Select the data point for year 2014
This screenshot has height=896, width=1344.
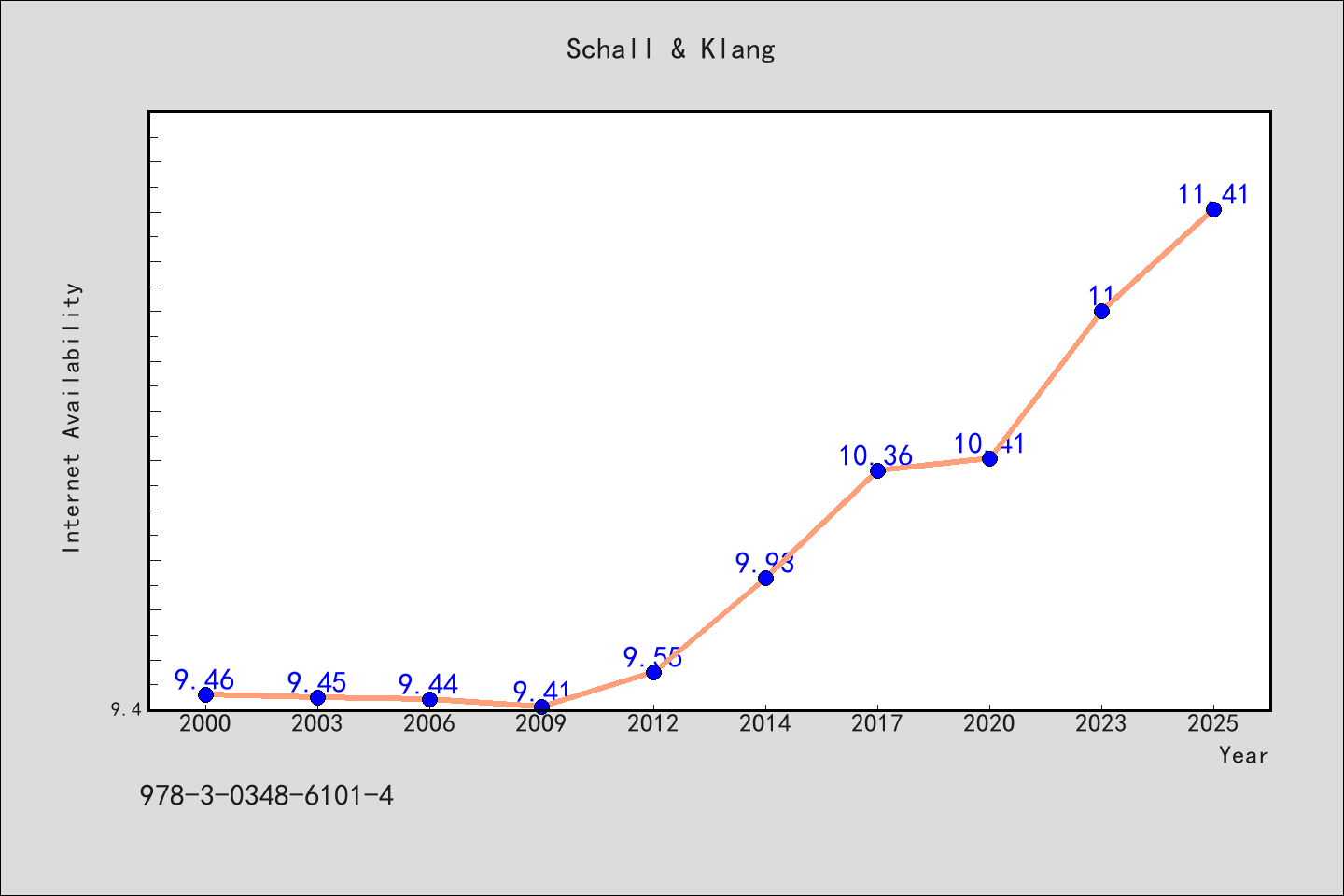pos(765,578)
